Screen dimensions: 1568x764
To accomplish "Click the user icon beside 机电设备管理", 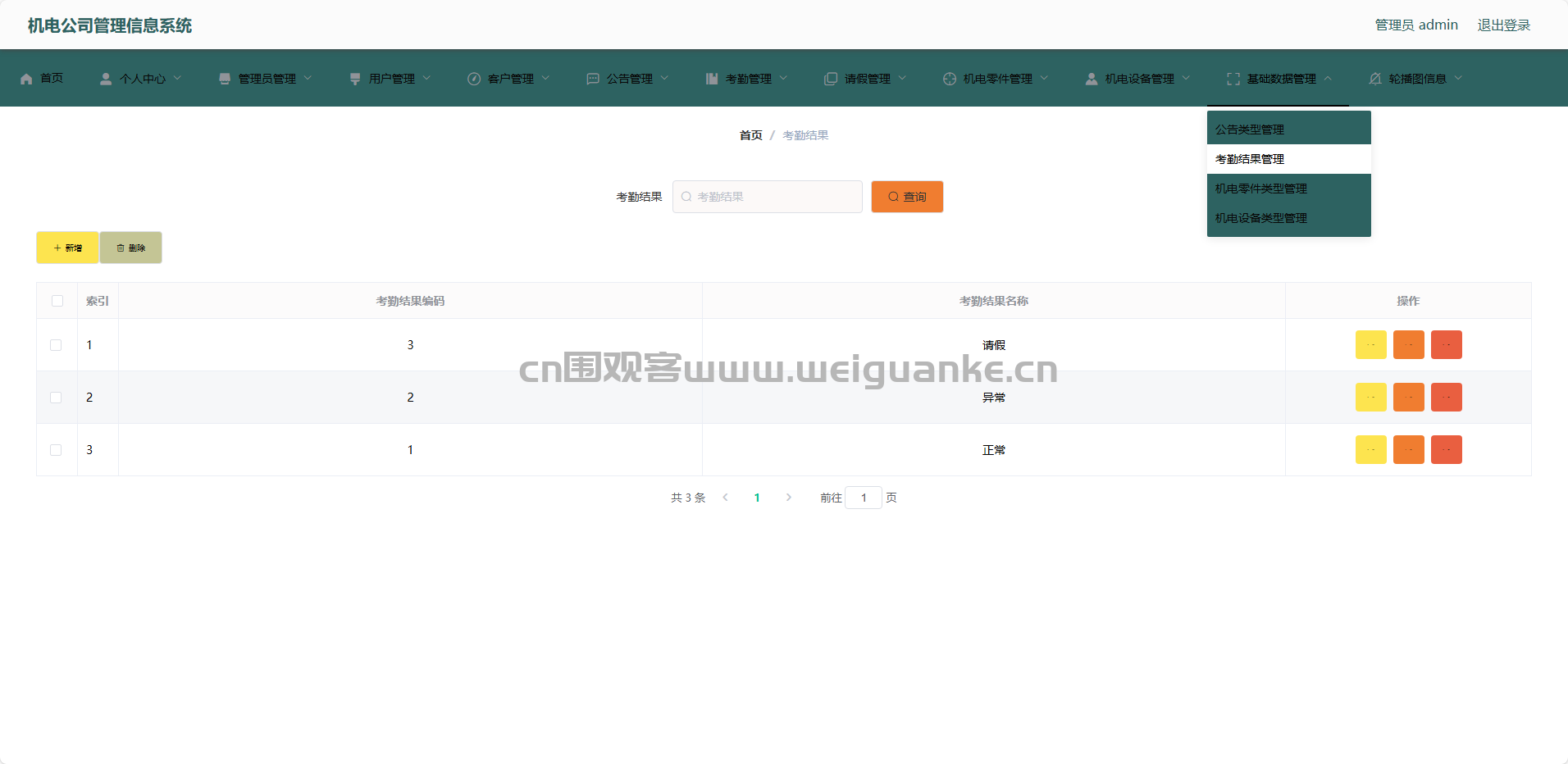I will pyautogui.click(x=1092, y=79).
